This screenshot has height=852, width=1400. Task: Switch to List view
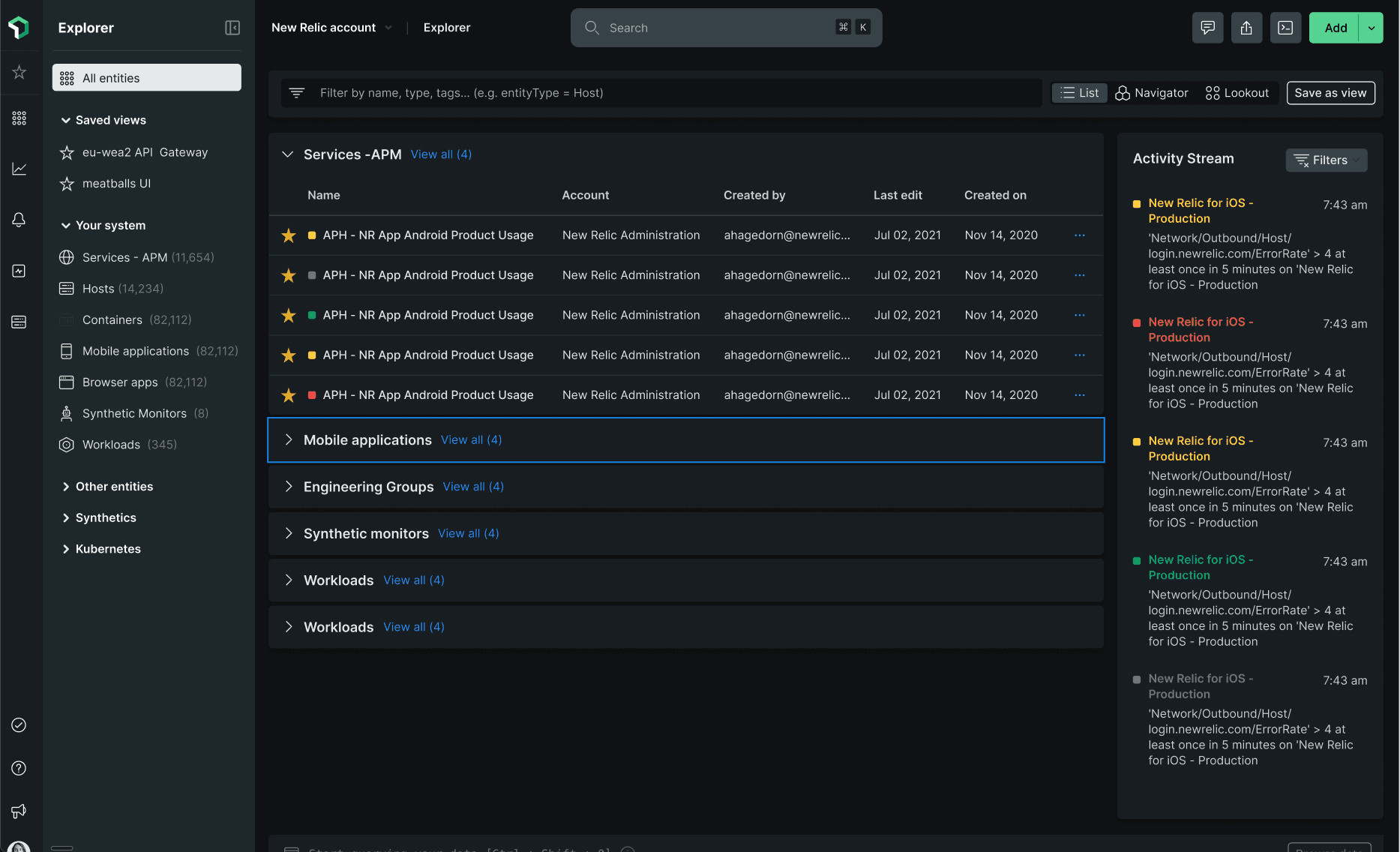pyautogui.click(x=1080, y=93)
